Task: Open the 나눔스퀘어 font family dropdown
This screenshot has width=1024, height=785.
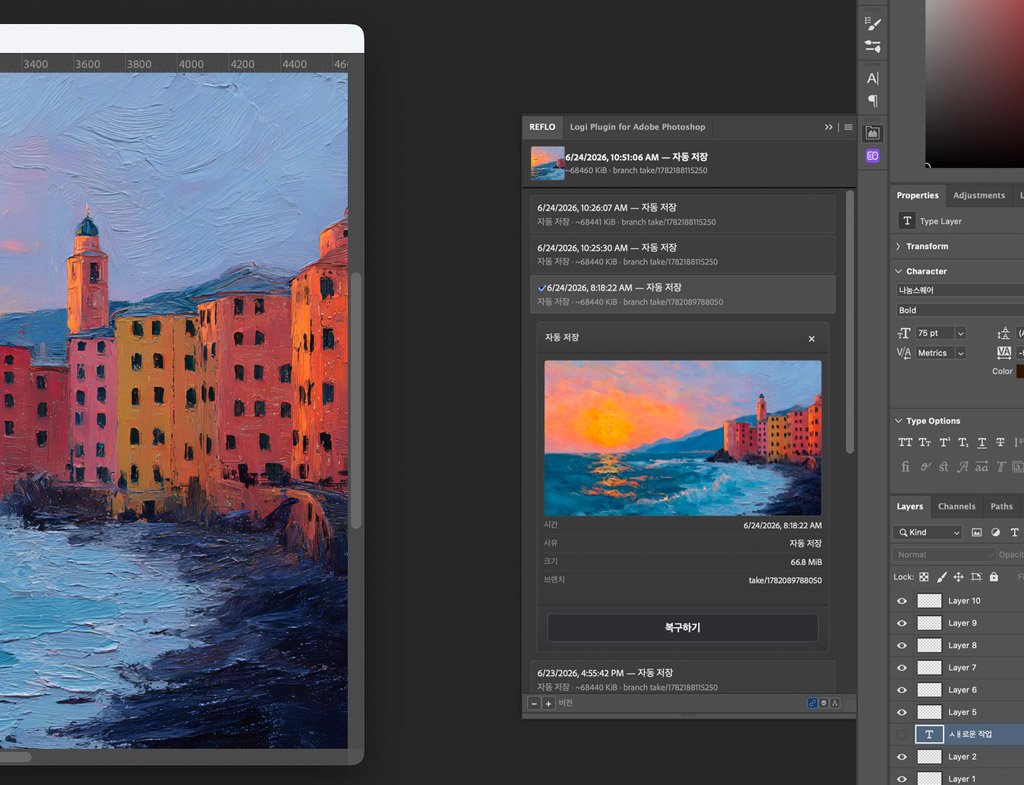Action: click(x=960, y=290)
